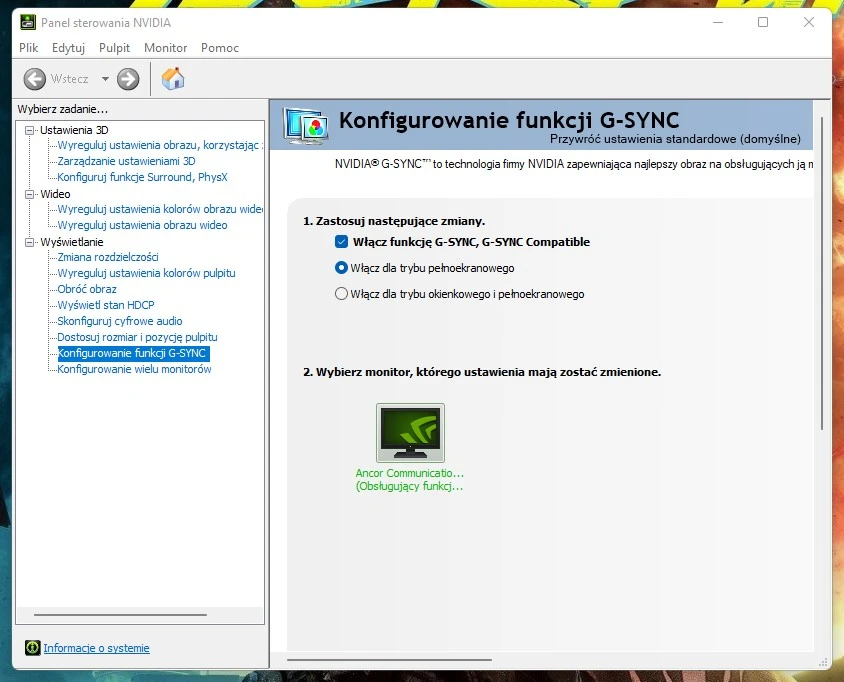This screenshot has width=844, height=682.
Task: Collapse the Wideo tree node
Action: [x=30, y=194]
